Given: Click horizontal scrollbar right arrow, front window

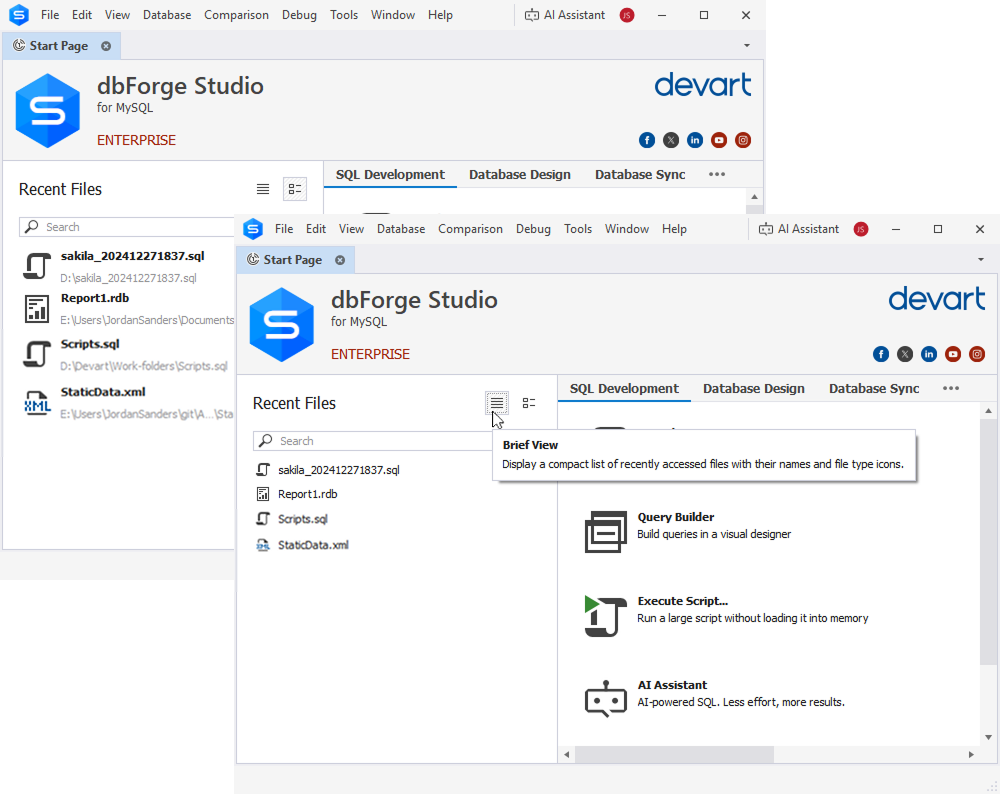Looking at the screenshot, I should 971,754.
